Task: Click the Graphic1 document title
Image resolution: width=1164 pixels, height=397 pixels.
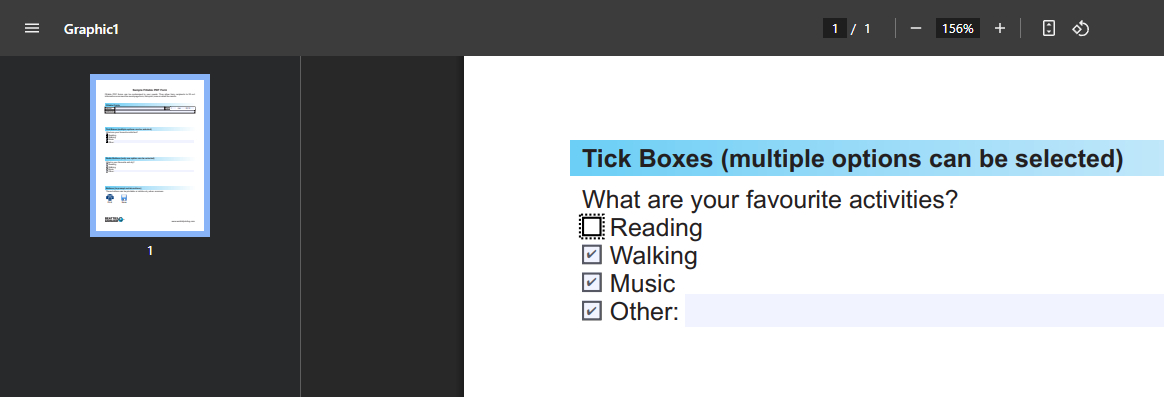Action: [x=91, y=29]
